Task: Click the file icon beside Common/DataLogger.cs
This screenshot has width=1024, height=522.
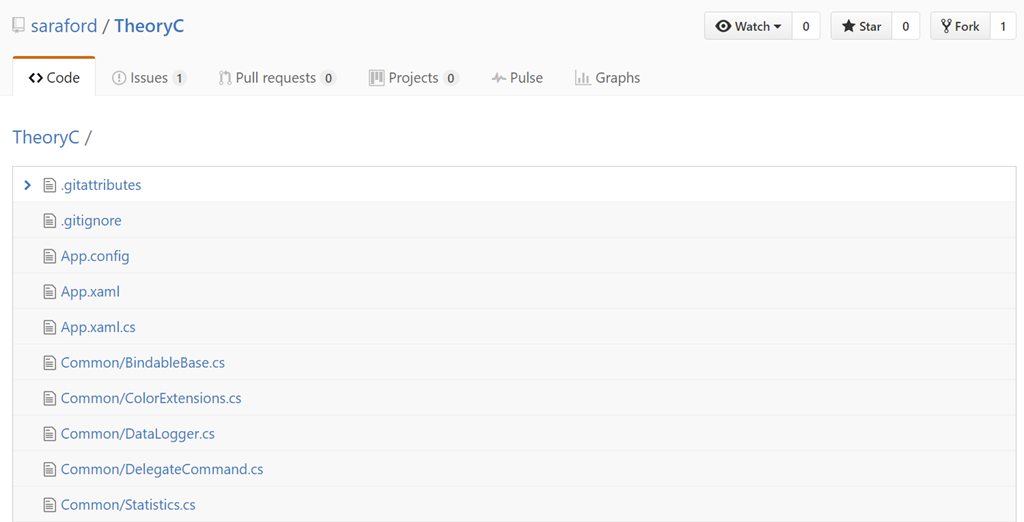Action: (x=49, y=434)
